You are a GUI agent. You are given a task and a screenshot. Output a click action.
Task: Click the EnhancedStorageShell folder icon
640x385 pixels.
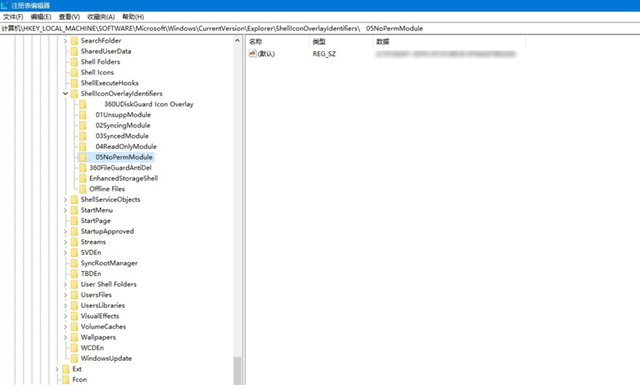tap(82, 178)
